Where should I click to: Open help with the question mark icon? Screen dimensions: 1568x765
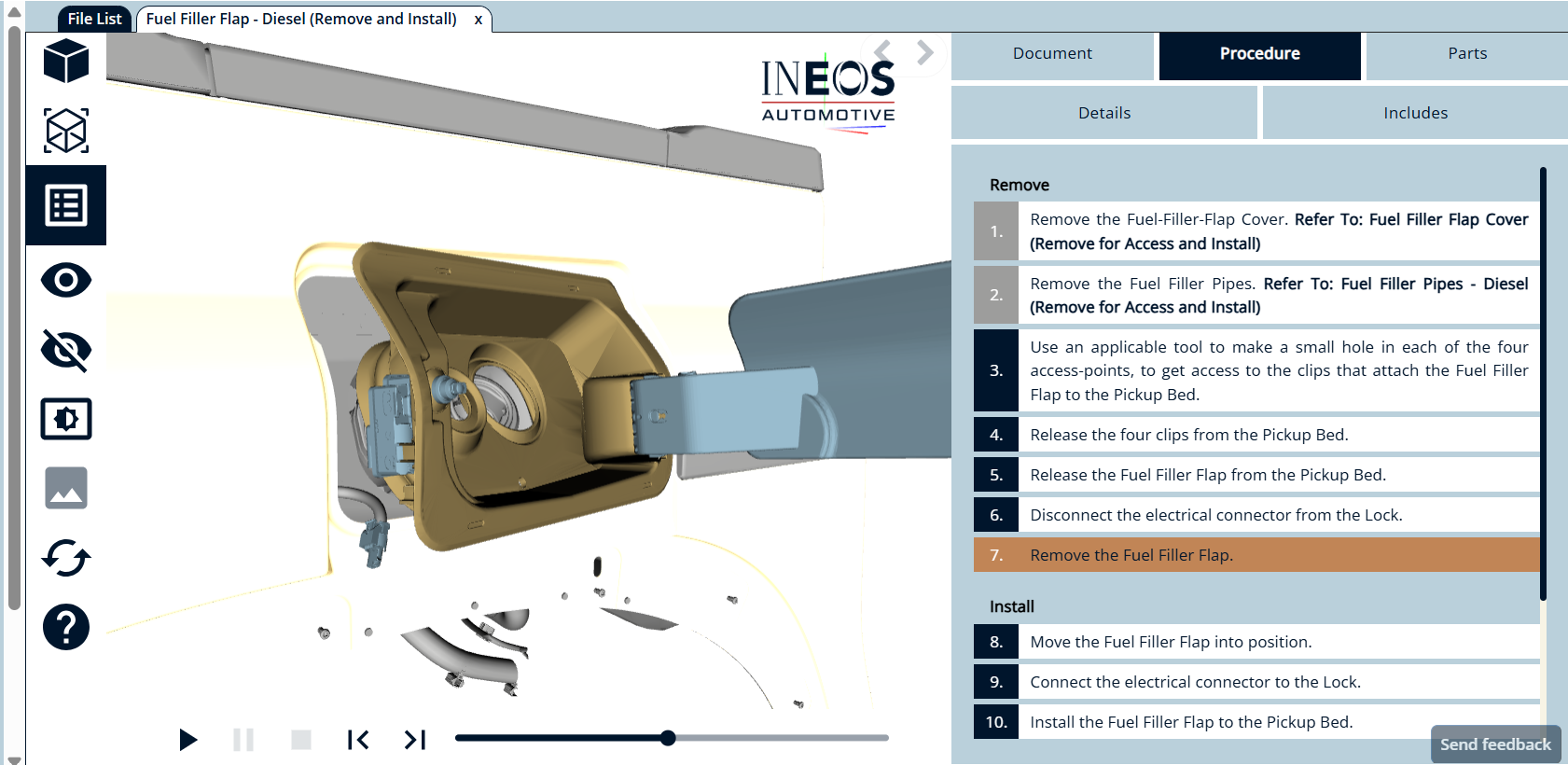coord(65,627)
